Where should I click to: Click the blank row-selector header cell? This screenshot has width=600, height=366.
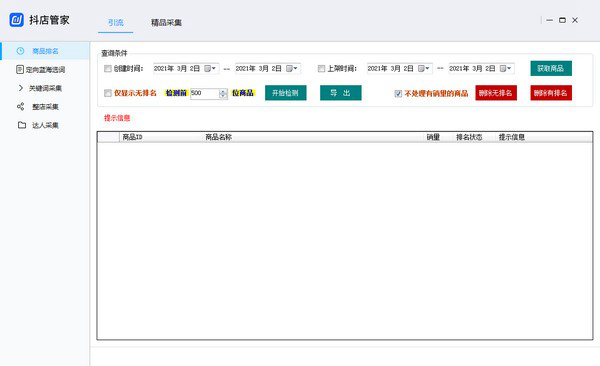coord(109,137)
